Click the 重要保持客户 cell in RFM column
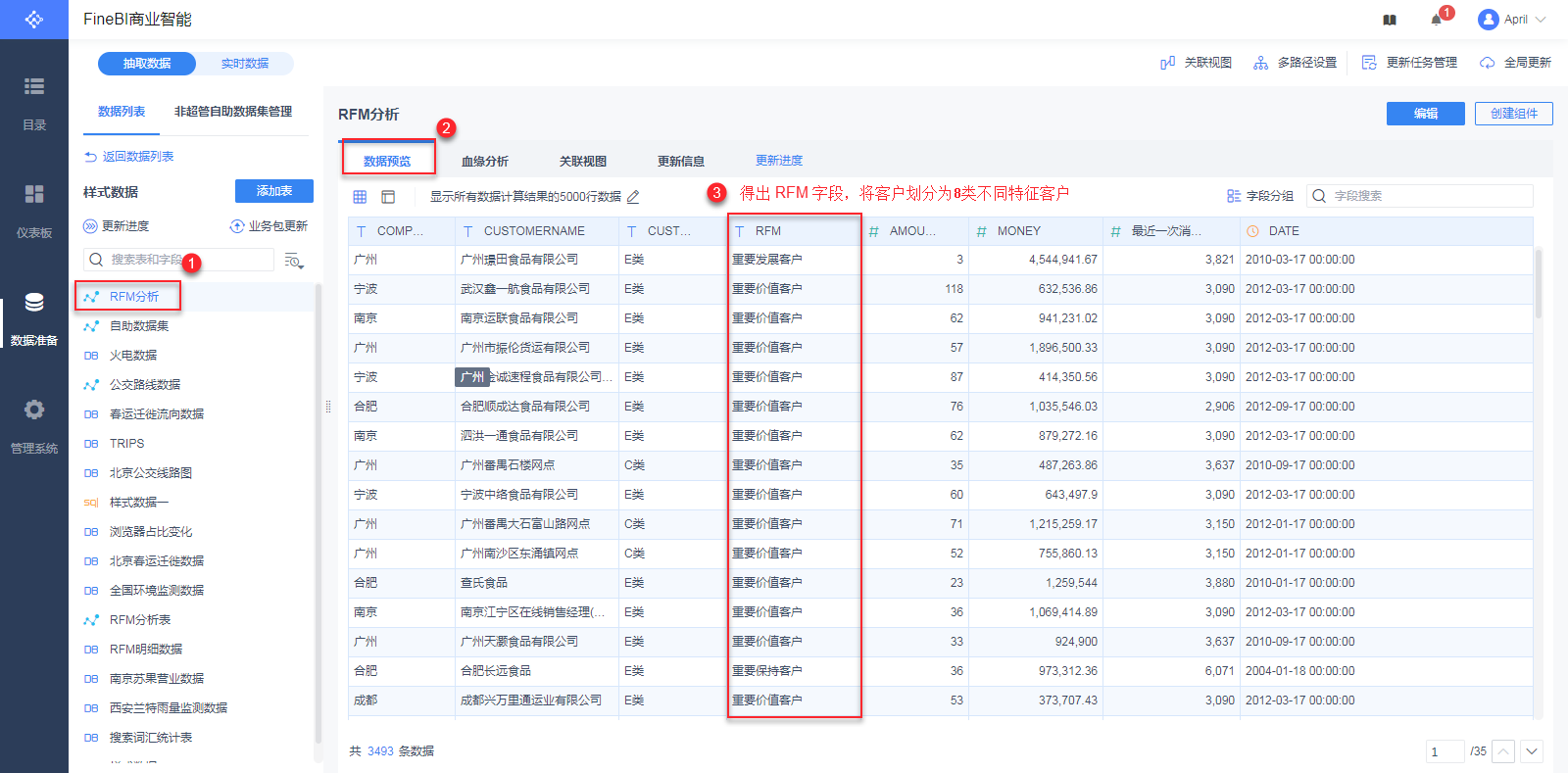This screenshot has height=773, width=1568. pyautogui.click(x=795, y=671)
